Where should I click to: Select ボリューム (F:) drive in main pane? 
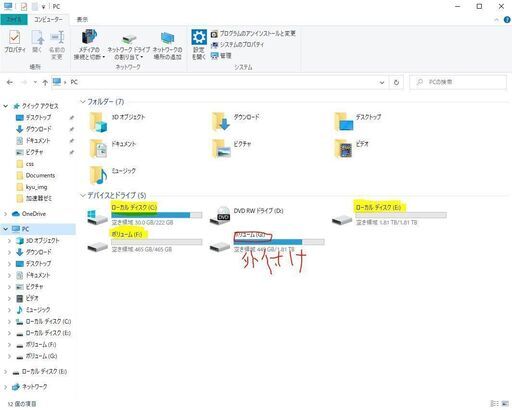tap(144, 241)
